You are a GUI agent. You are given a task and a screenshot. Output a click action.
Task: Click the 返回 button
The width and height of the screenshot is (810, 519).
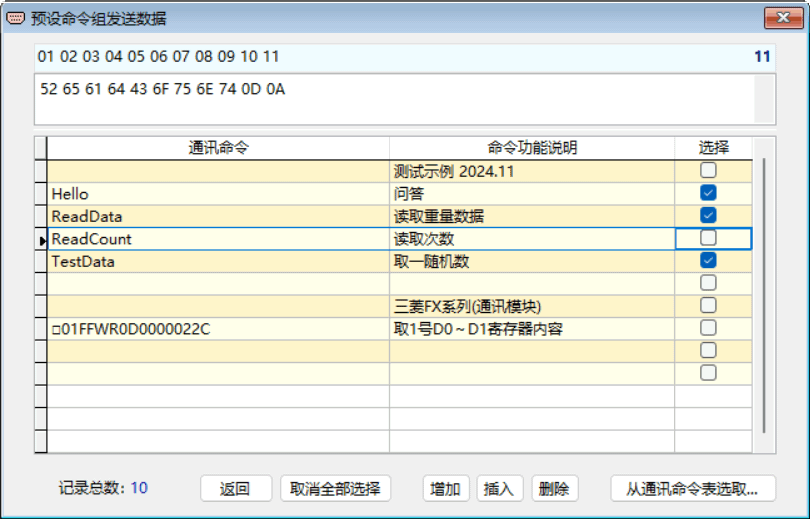[x=236, y=488]
